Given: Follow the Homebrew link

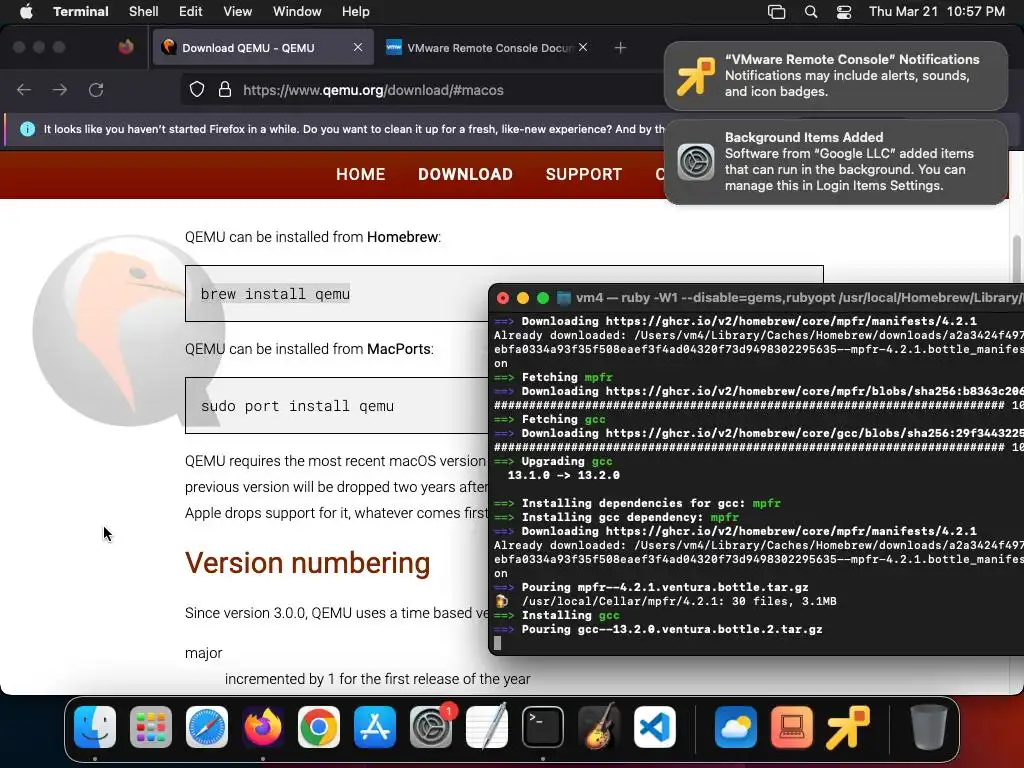Looking at the screenshot, I should pyautogui.click(x=402, y=237).
